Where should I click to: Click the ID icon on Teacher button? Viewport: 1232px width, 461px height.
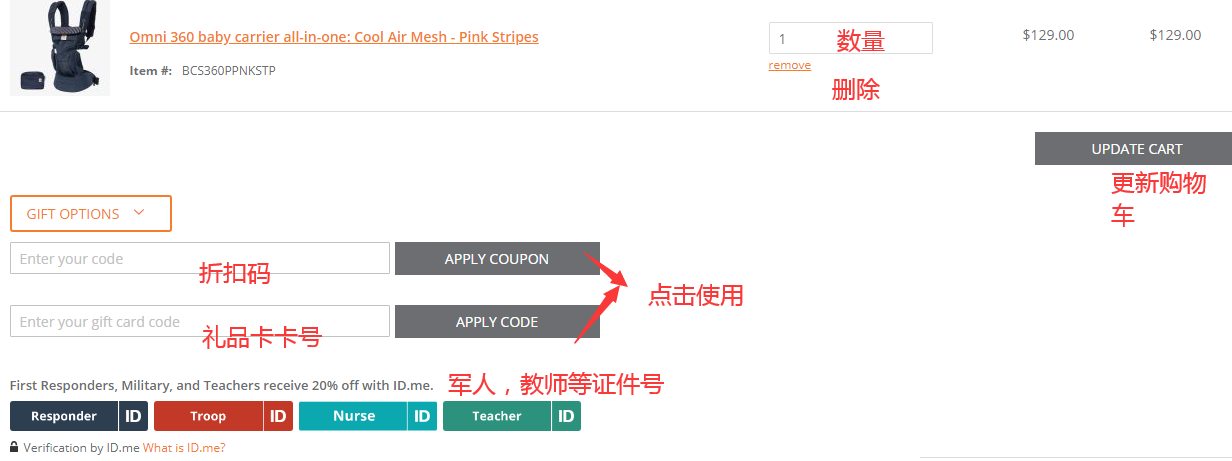tap(566, 416)
